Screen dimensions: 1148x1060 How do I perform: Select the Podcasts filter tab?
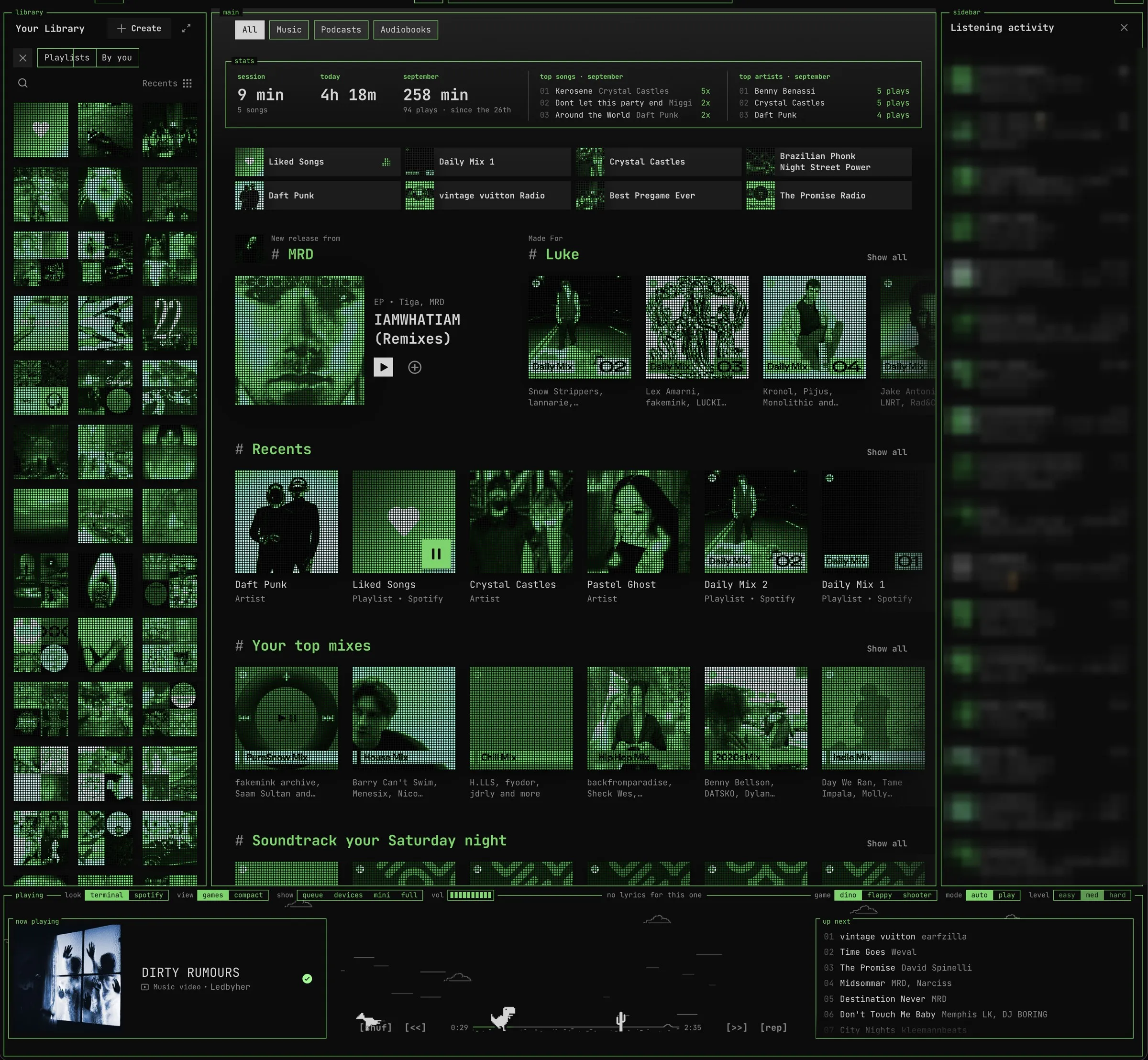[341, 30]
